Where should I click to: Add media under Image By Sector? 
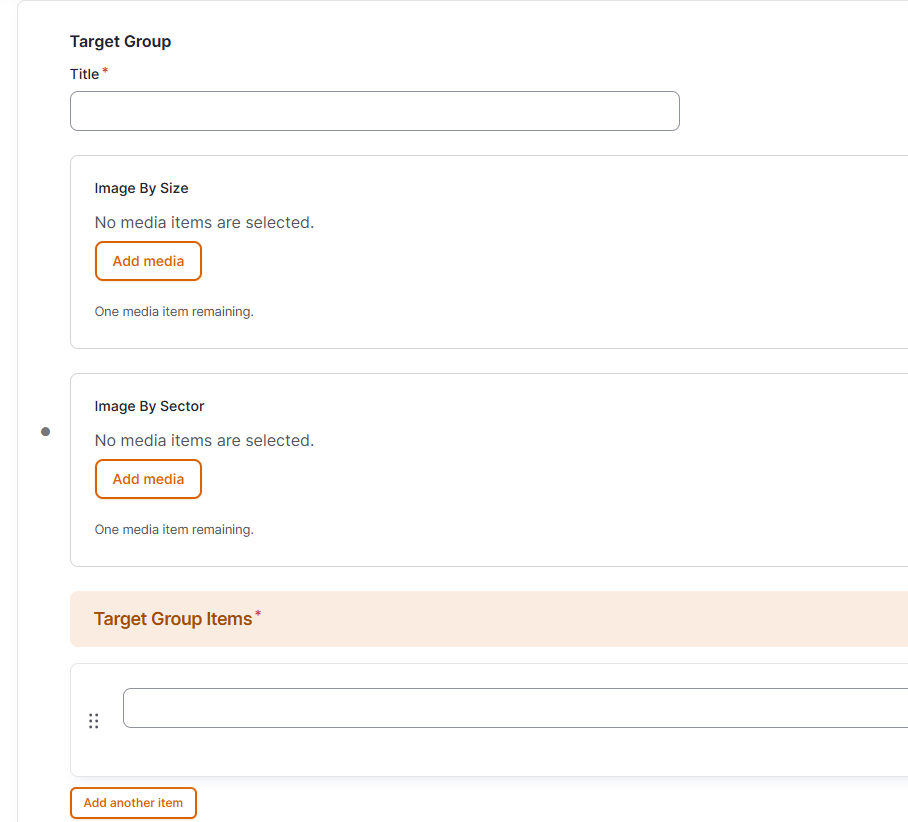pos(148,479)
